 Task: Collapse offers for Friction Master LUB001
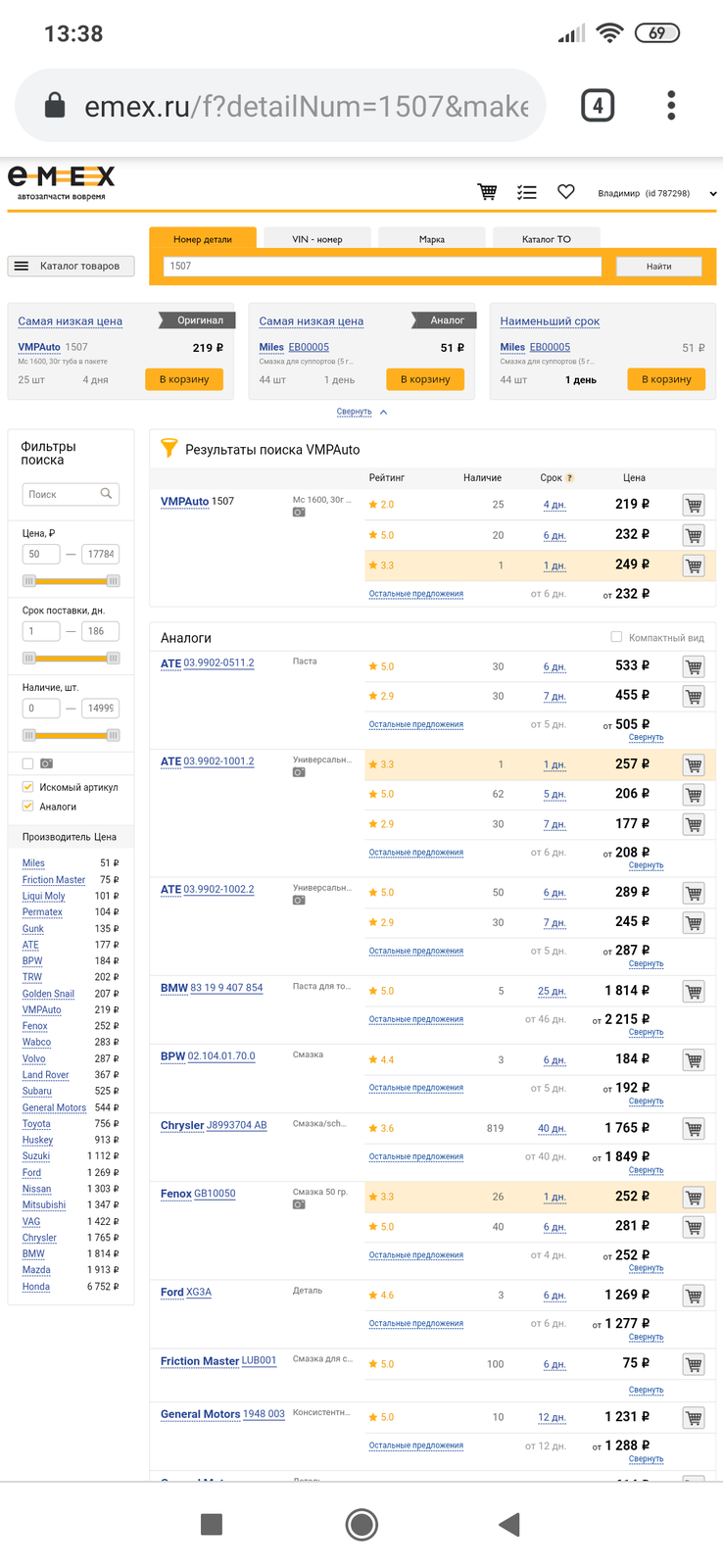coord(646,1390)
